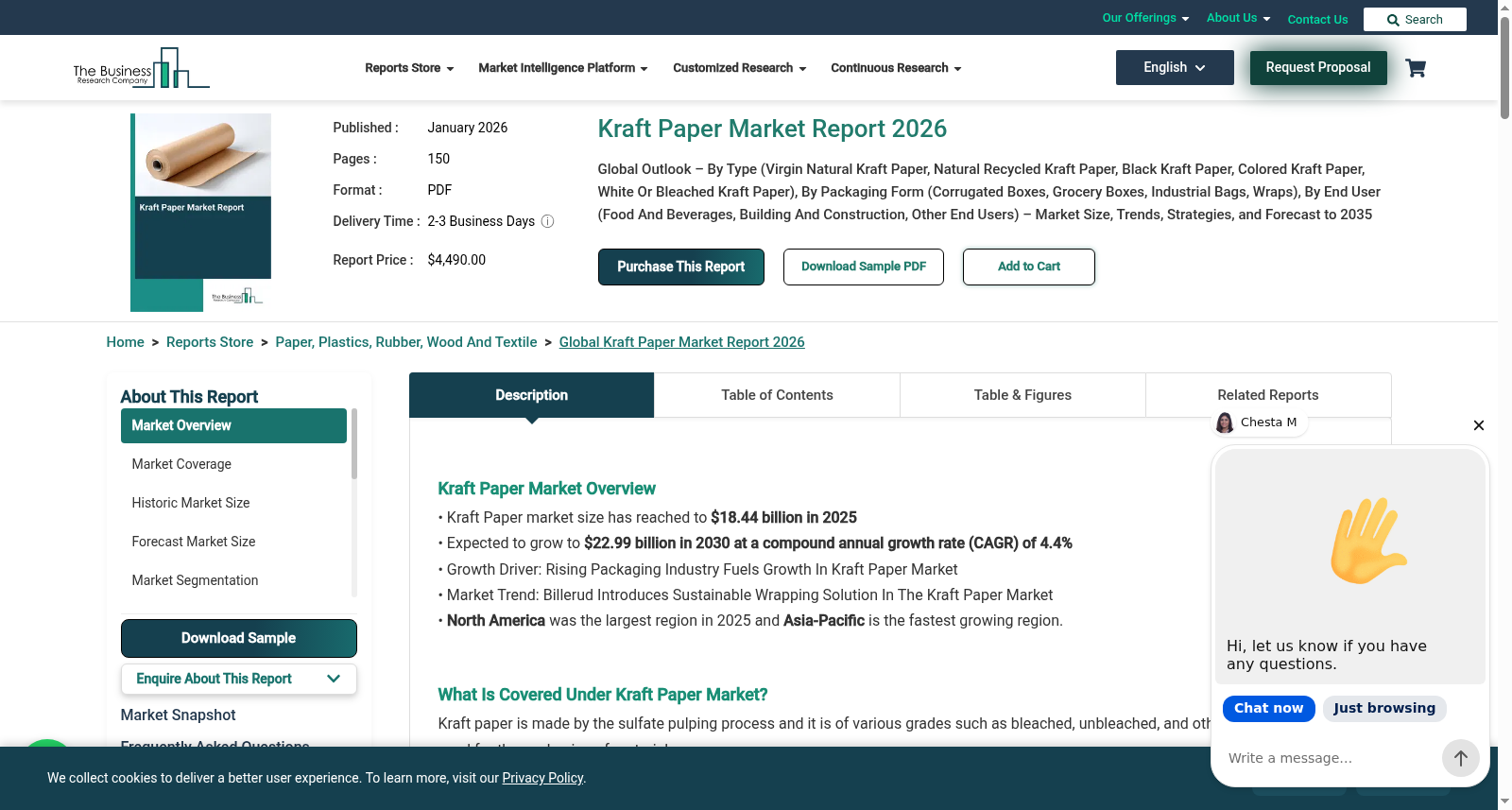Close the chat widget popup
This screenshot has width=1512, height=810.
pyautogui.click(x=1479, y=425)
